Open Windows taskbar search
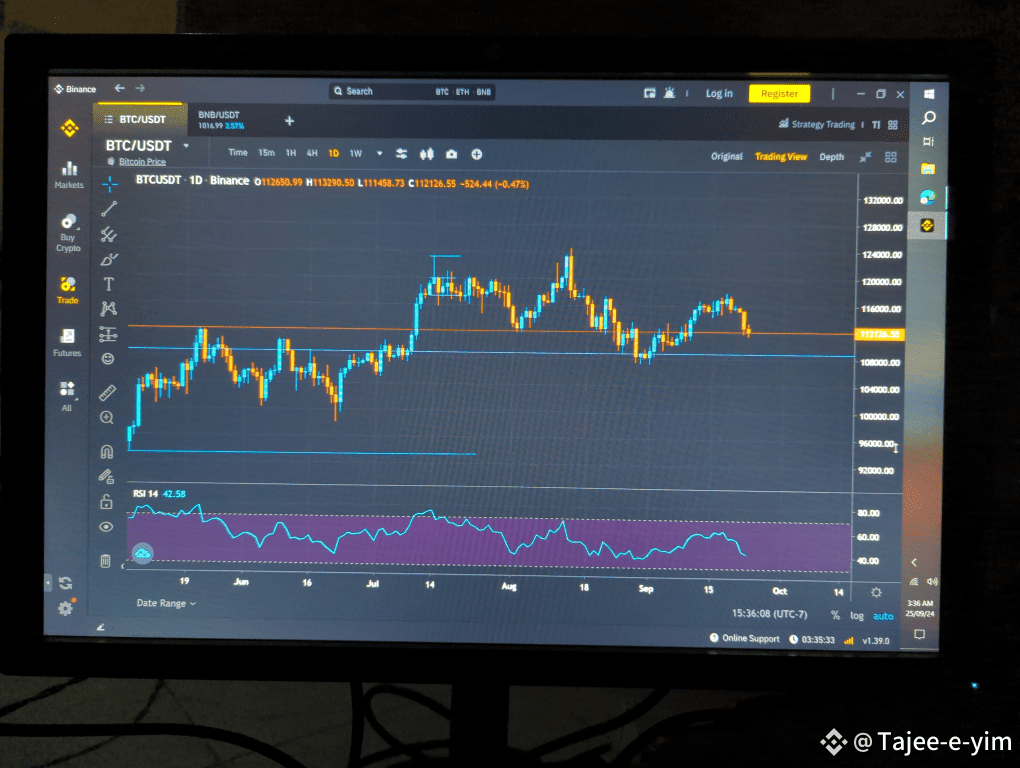This screenshot has width=1020, height=768. 929,118
